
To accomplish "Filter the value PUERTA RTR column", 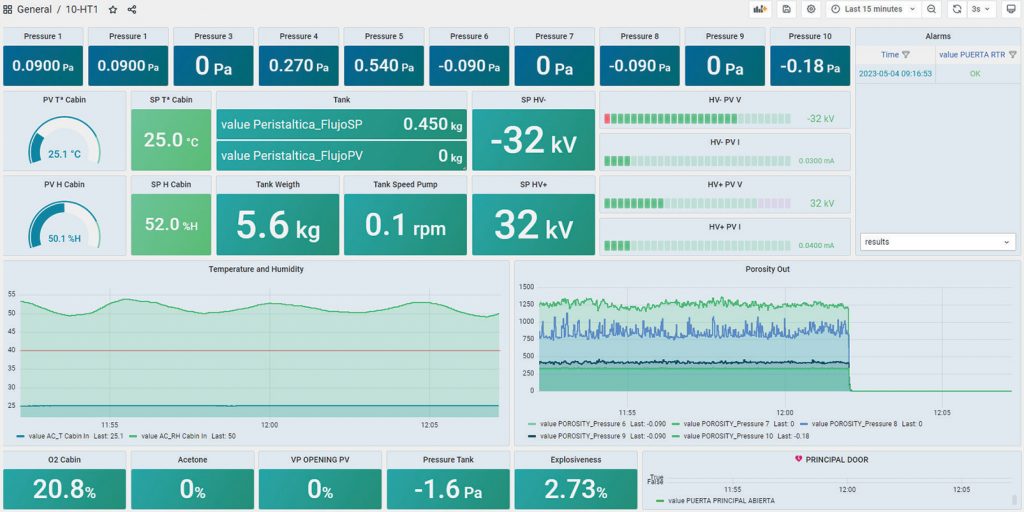I will [x=1012, y=55].
